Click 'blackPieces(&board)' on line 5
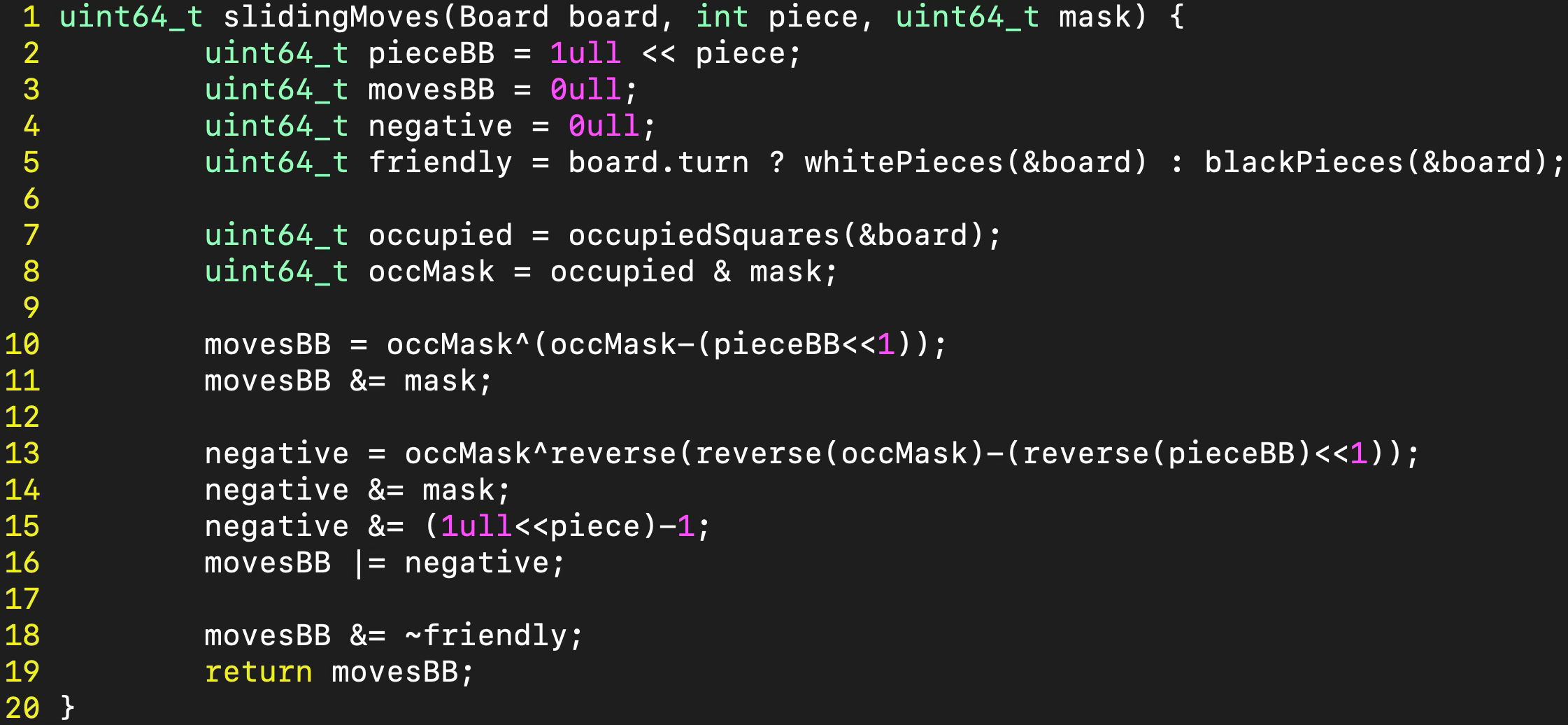This screenshot has width=1568, height=725. (x=1376, y=162)
